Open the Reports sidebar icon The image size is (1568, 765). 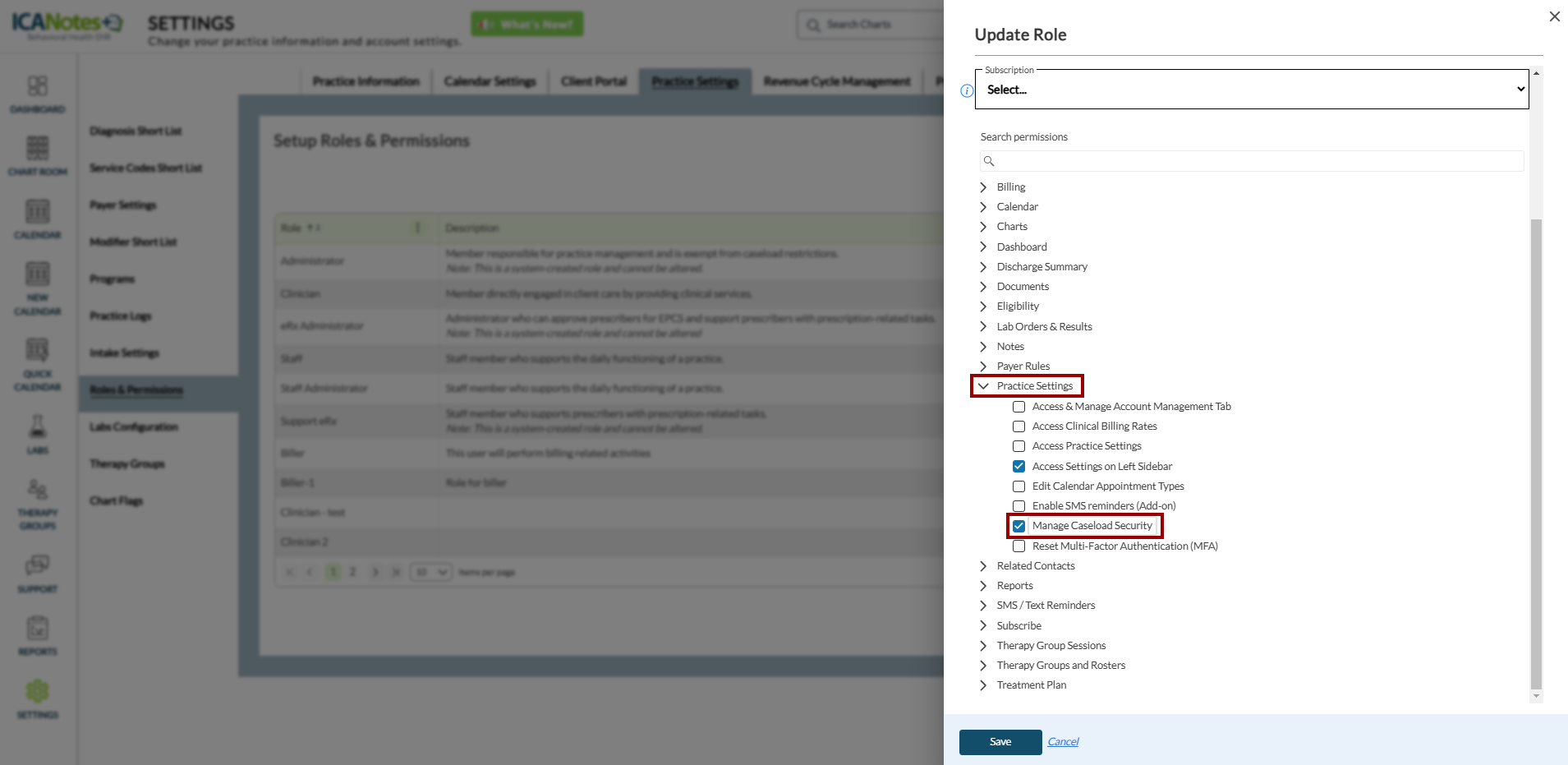[x=38, y=629]
